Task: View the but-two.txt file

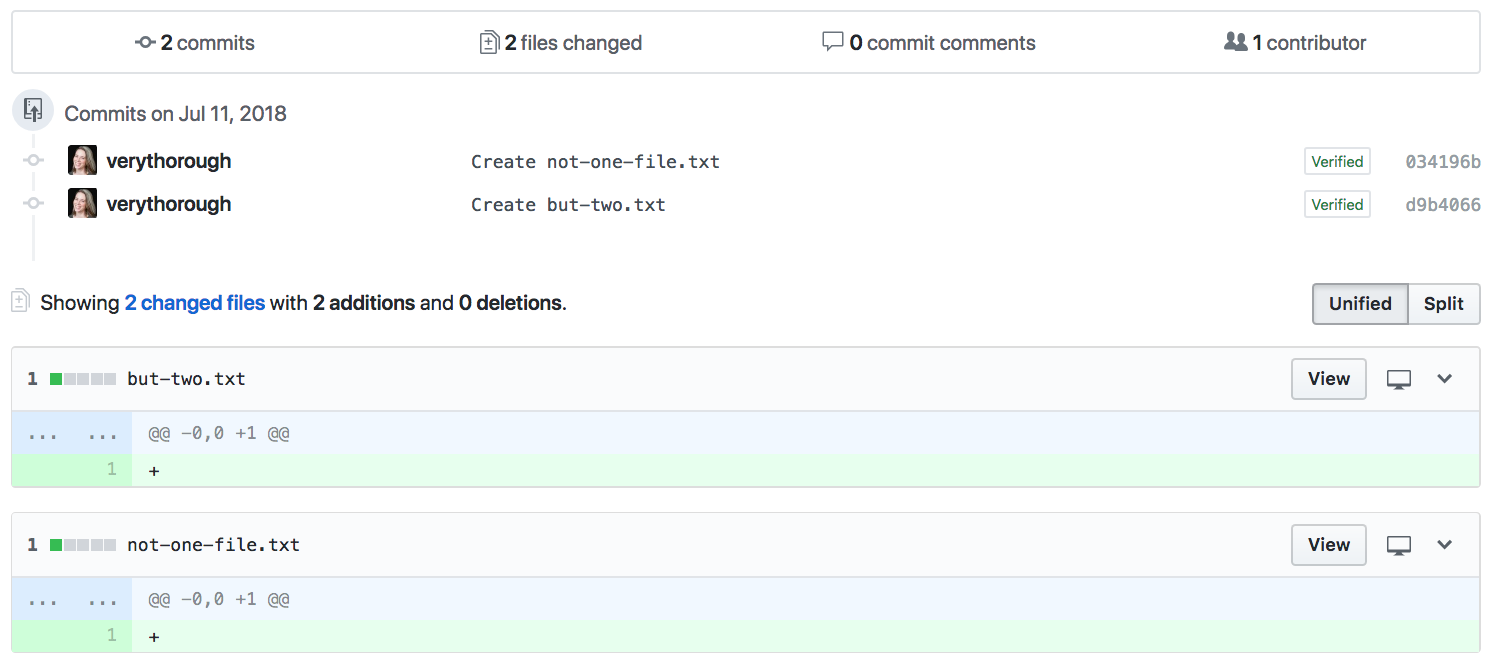Action: tap(1328, 378)
